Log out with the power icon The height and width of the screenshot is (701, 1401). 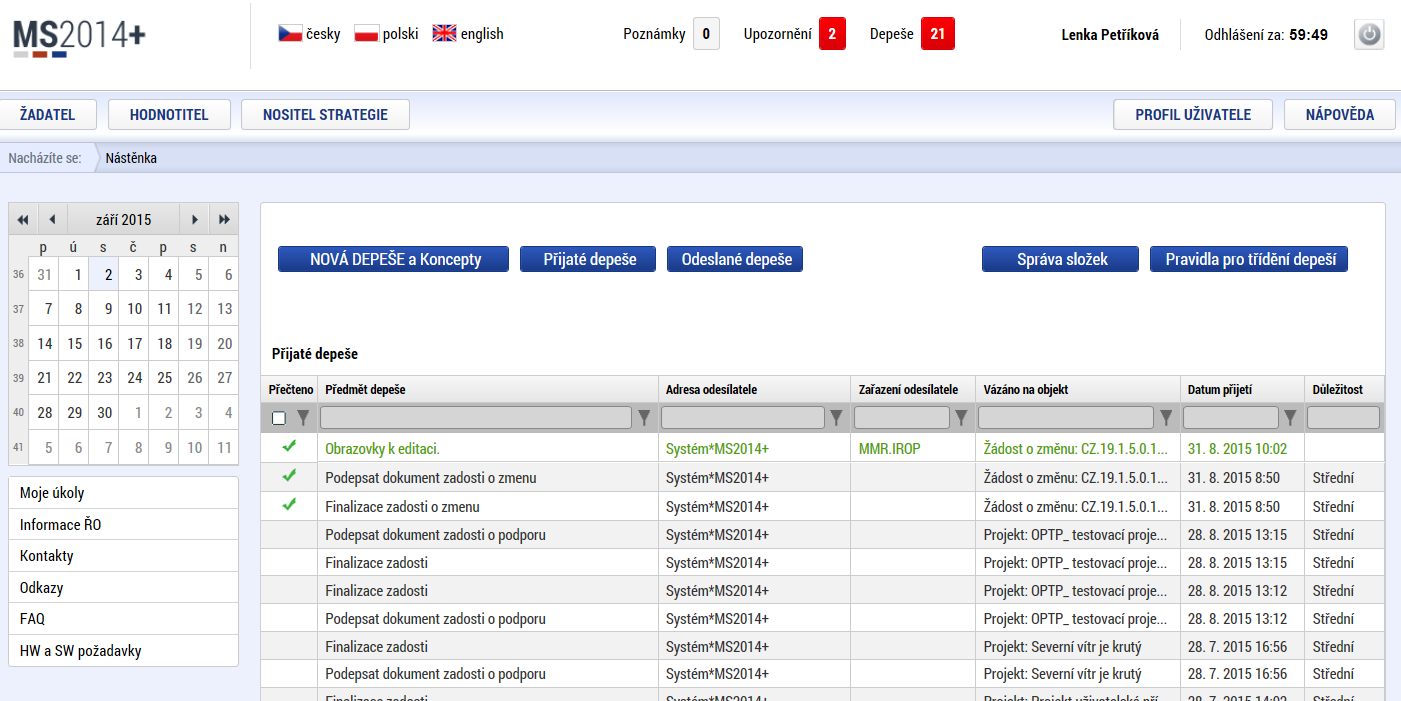coord(1369,34)
